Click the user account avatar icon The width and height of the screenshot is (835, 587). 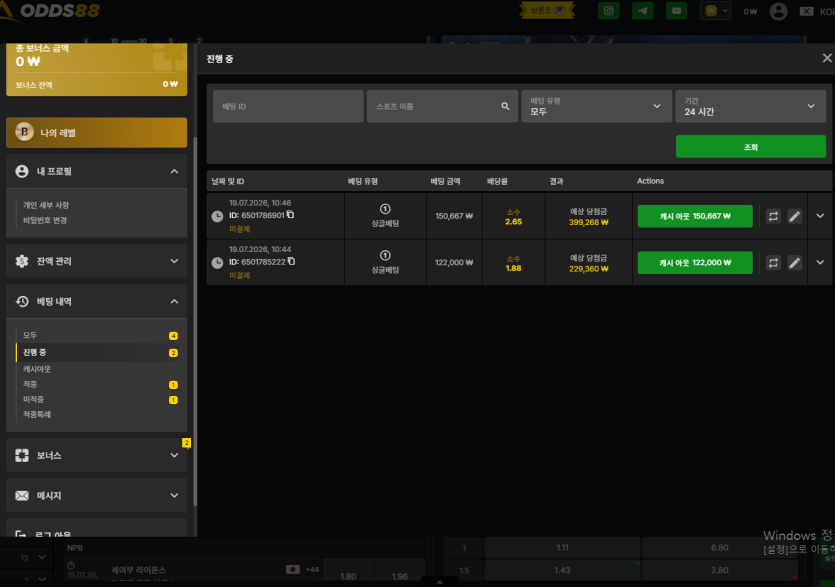click(779, 11)
